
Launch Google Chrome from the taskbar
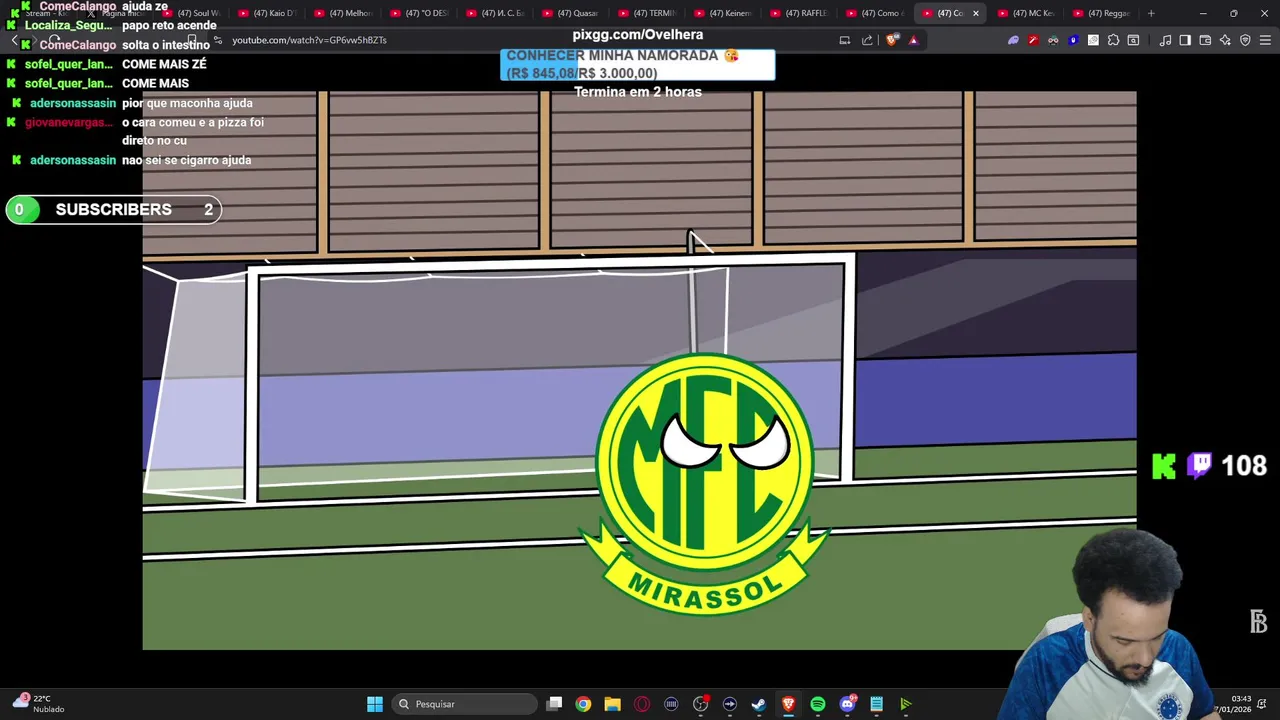click(x=583, y=704)
